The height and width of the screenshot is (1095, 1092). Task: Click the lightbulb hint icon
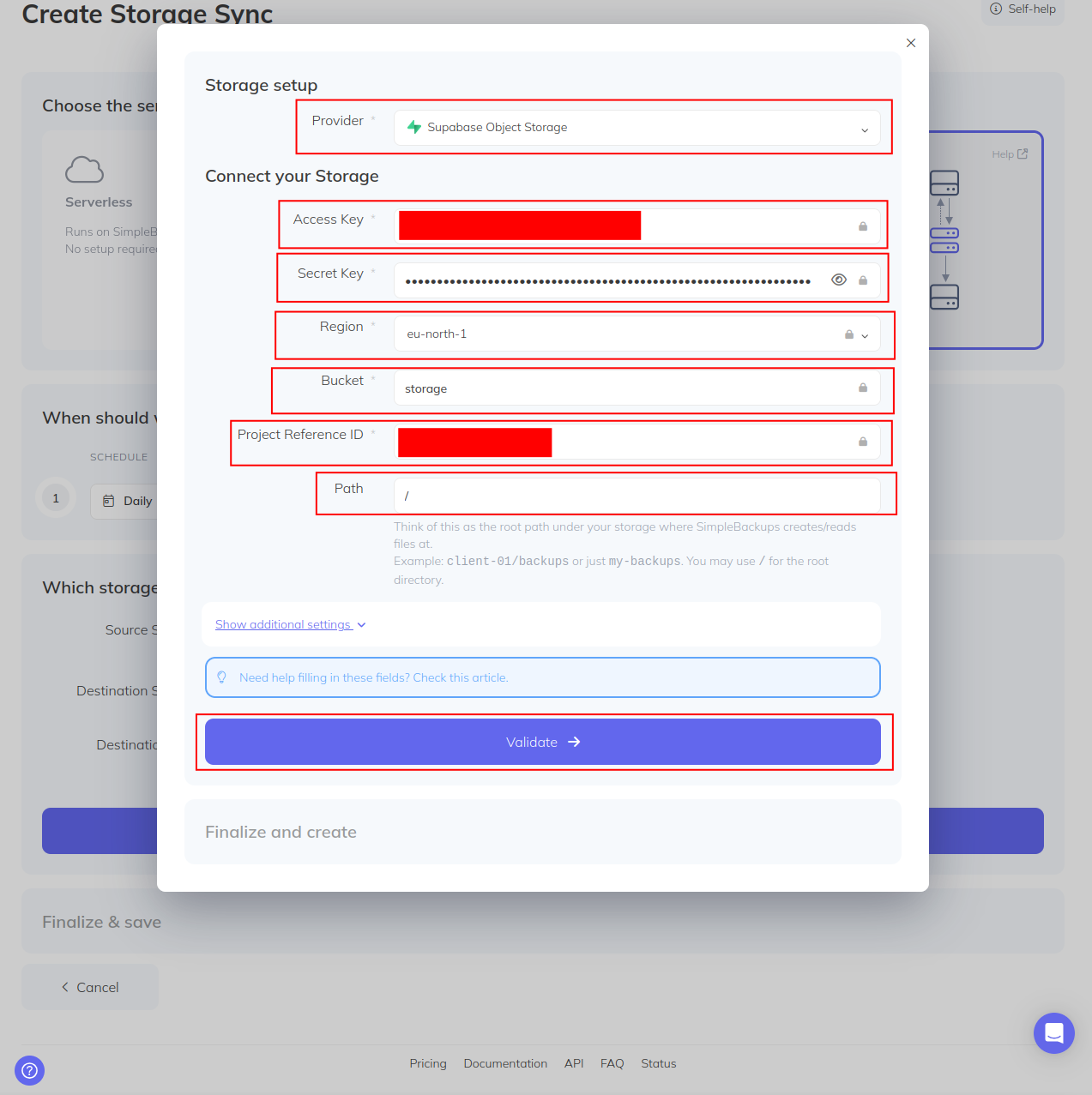pos(222,677)
